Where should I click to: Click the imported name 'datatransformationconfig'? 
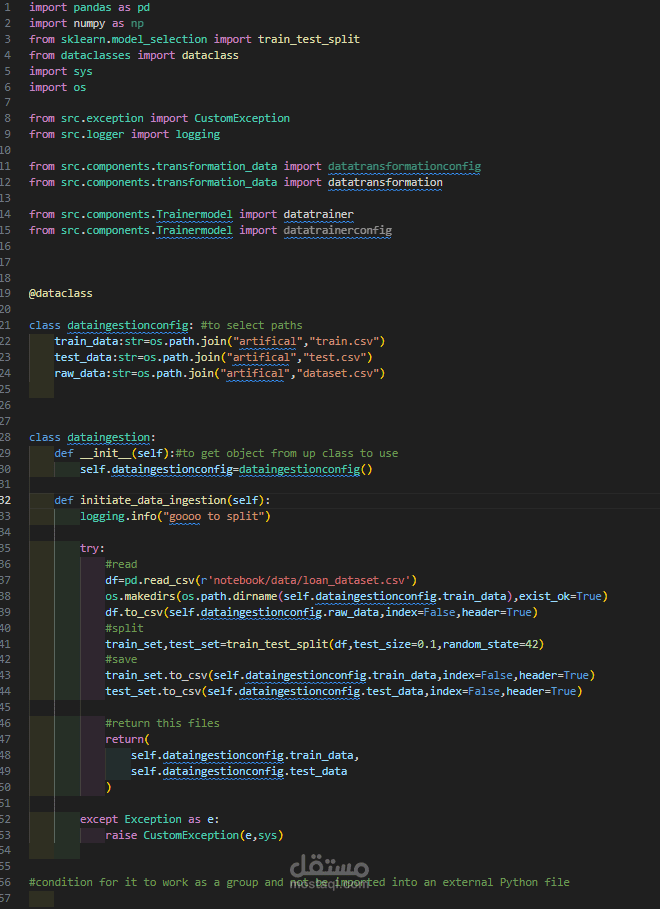click(404, 166)
